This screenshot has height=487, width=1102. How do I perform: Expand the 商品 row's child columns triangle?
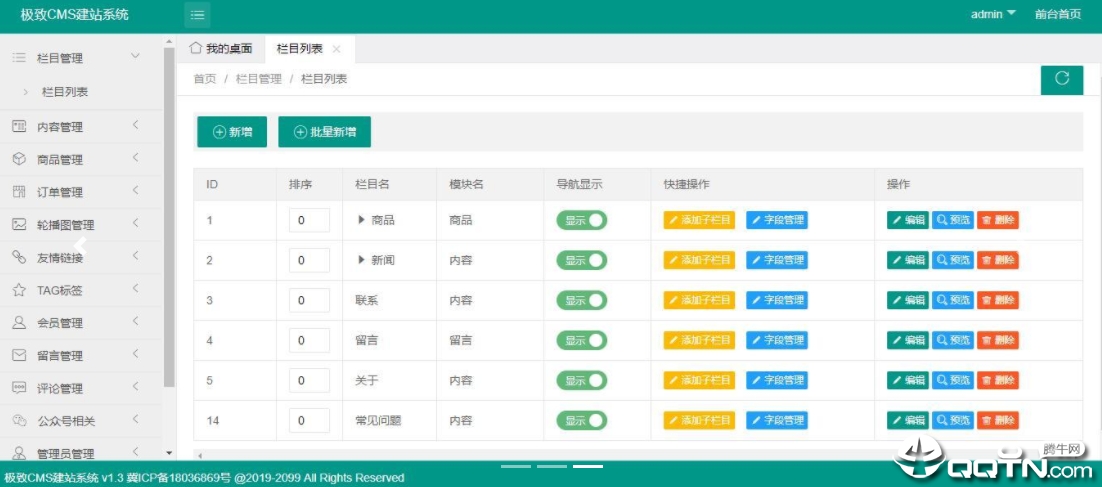click(x=361, y=220)
